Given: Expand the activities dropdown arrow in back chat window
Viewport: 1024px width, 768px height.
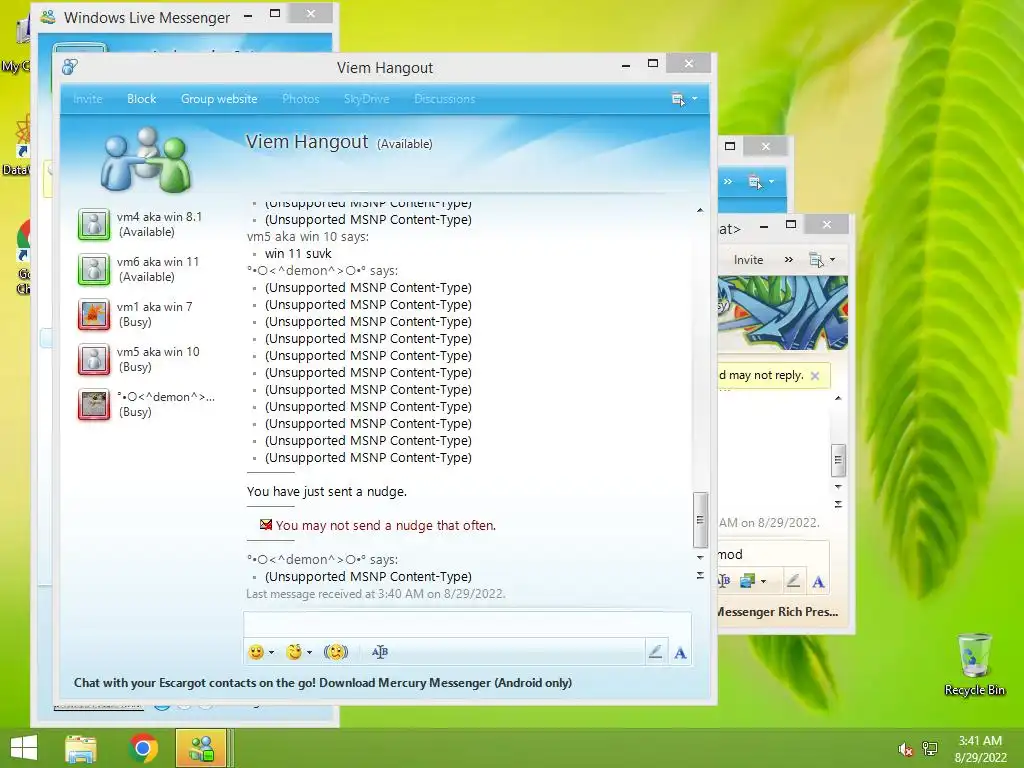Looking at the screenshot, I should (763, 581).
